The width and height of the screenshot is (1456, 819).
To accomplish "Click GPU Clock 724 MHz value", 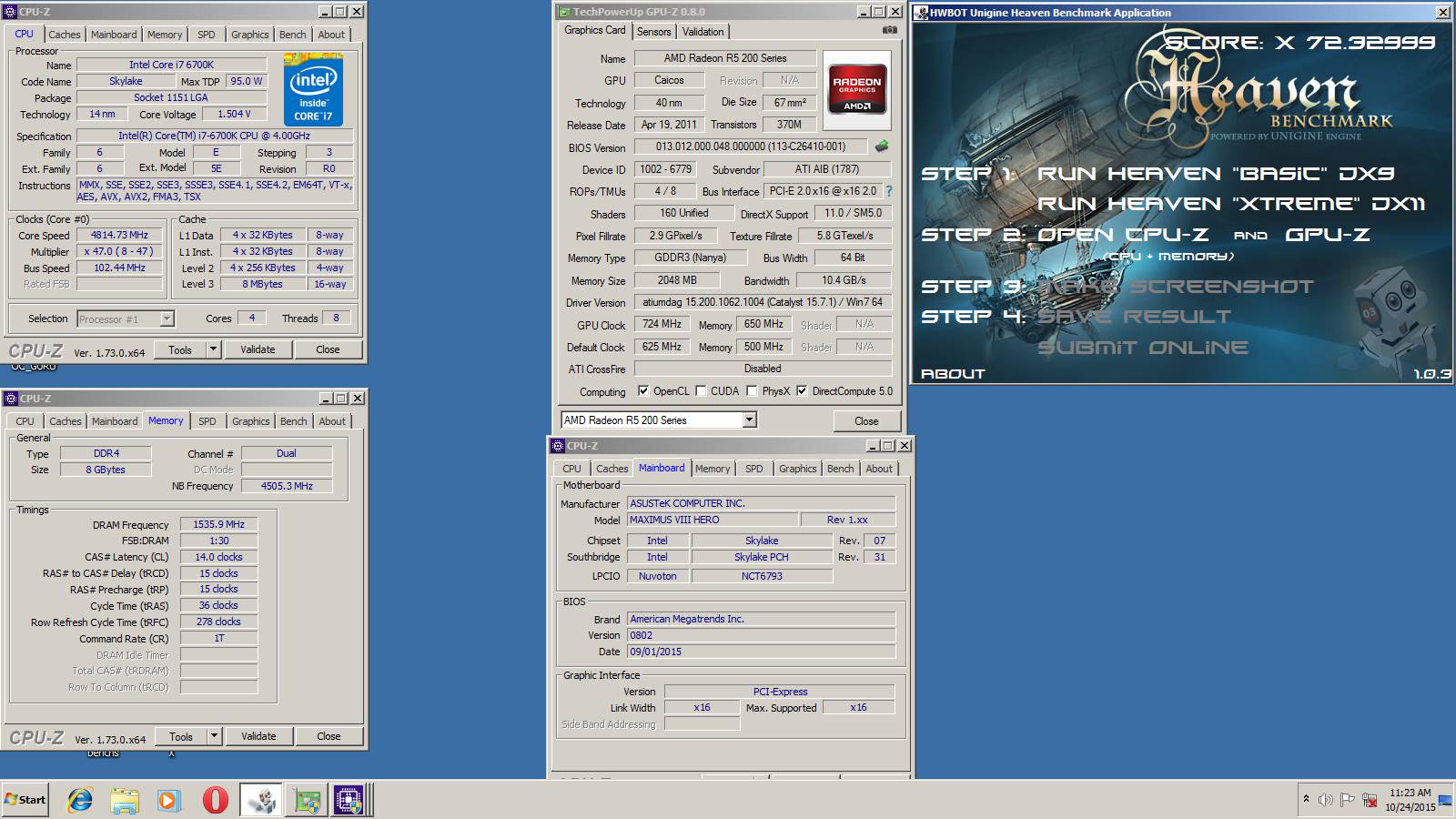I will click(x=662, y=324).
